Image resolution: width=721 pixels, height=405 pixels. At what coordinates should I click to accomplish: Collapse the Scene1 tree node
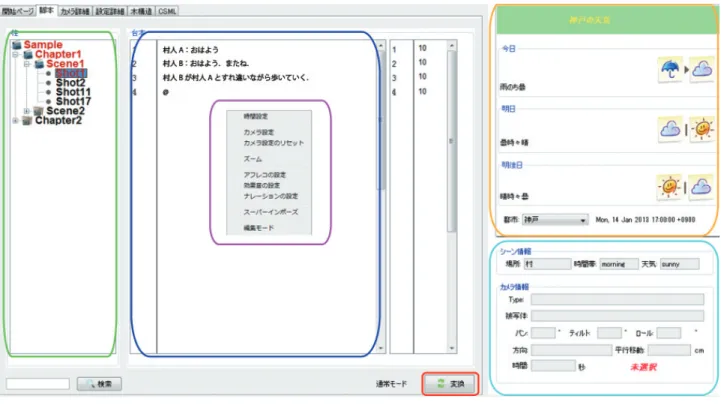click(x=27, y=64)
